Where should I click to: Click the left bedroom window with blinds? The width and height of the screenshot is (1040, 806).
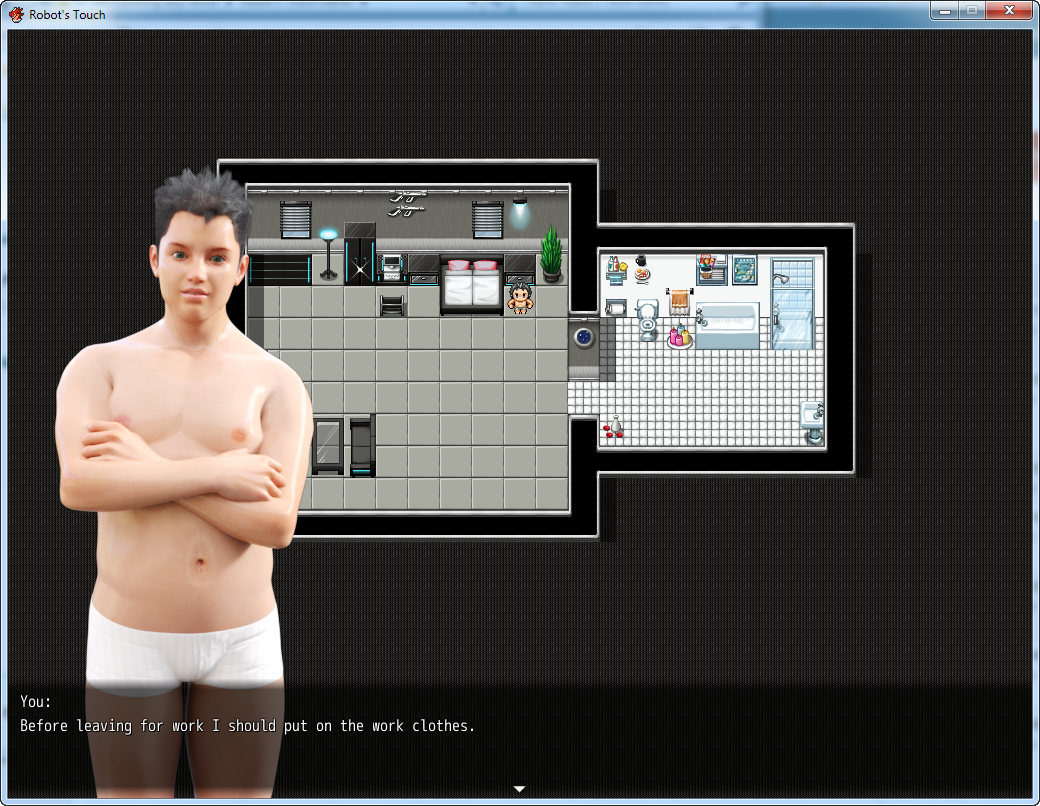click(x=296, y=220)
